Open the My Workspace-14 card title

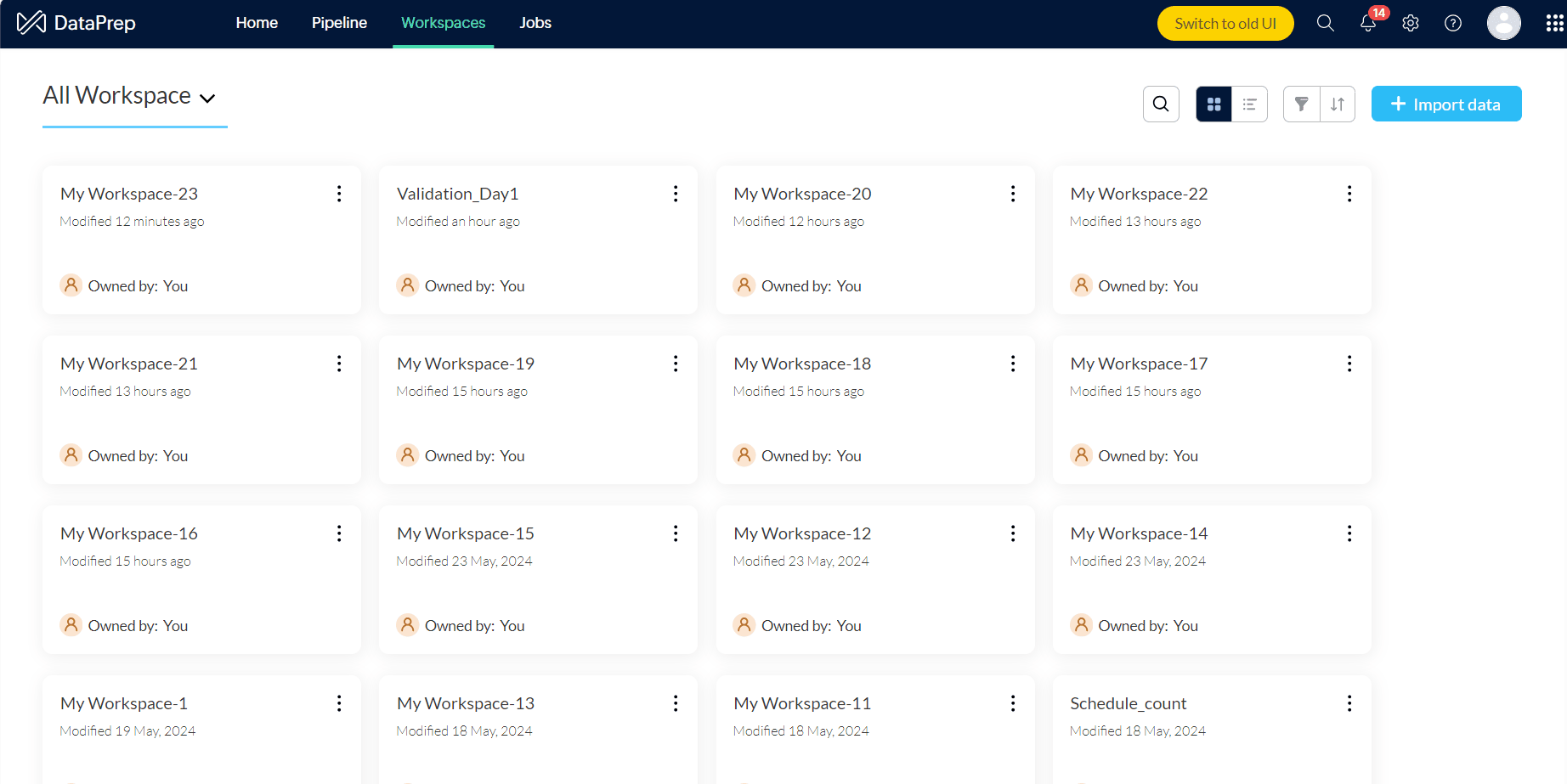(1139, 533)
